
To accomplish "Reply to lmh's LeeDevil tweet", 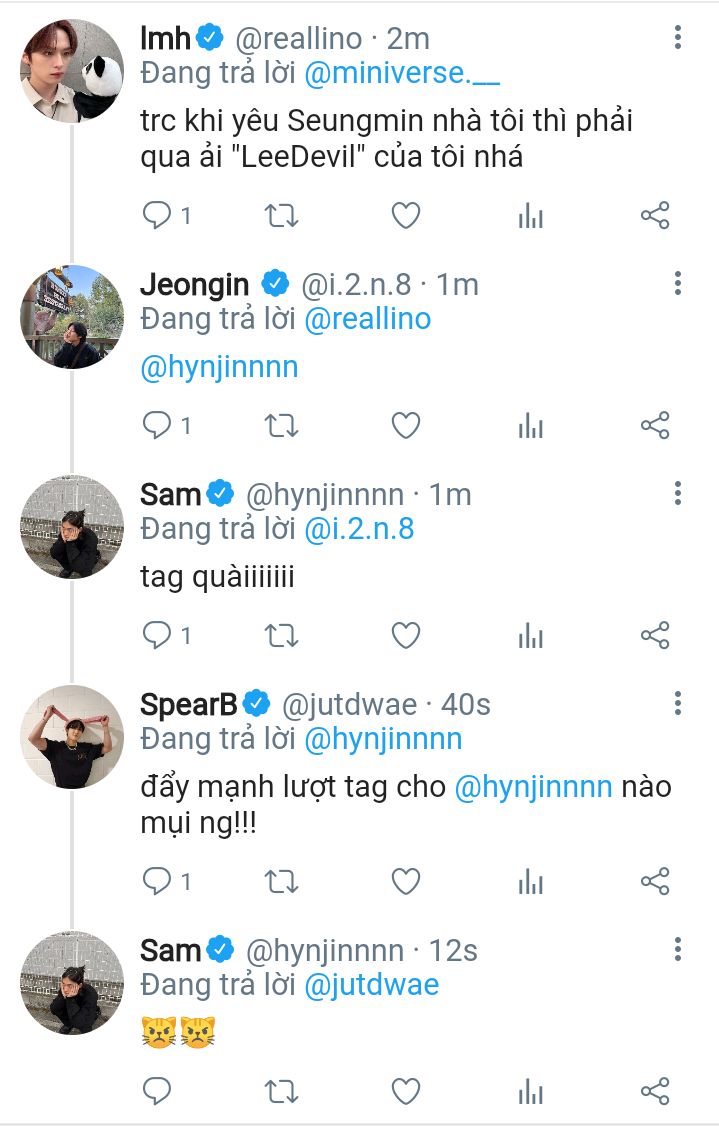I will coord(157,215).
